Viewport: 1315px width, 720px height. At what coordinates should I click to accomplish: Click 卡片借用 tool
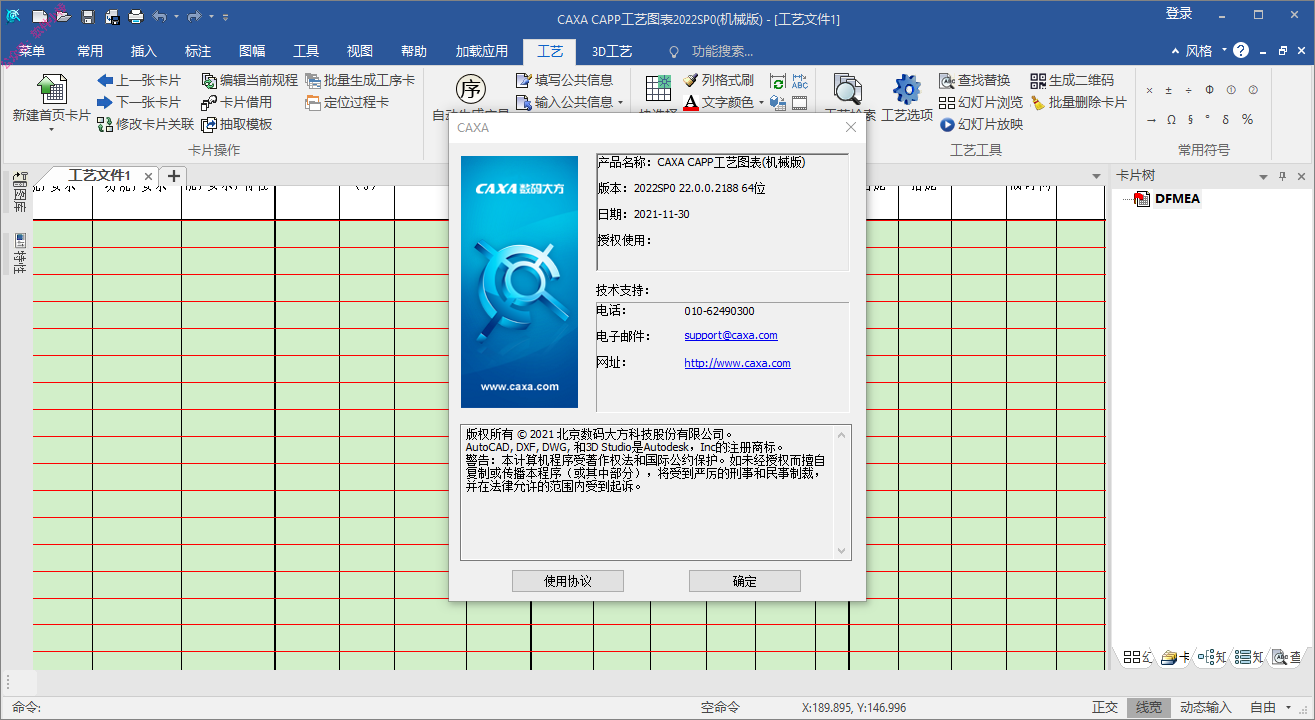click(237, 102)
